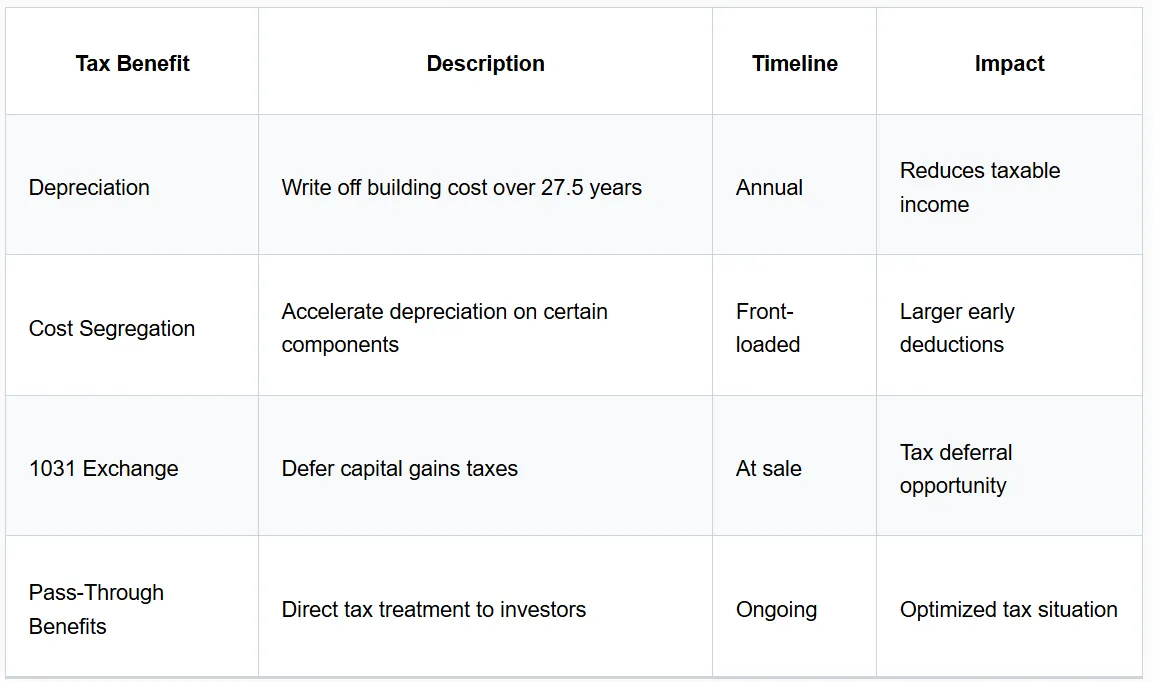Select 'Direct tax treatment to investors' cell

(x=434, y=609)
